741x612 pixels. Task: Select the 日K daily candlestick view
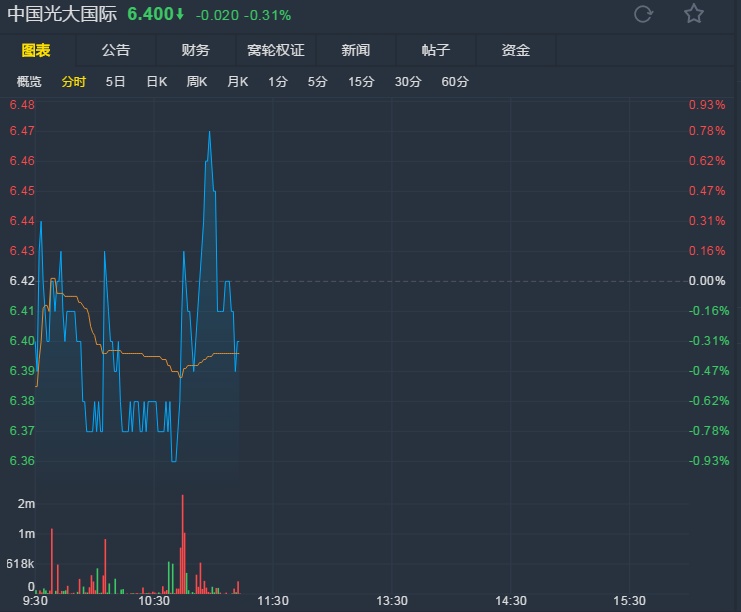click(x=157, y=82)
